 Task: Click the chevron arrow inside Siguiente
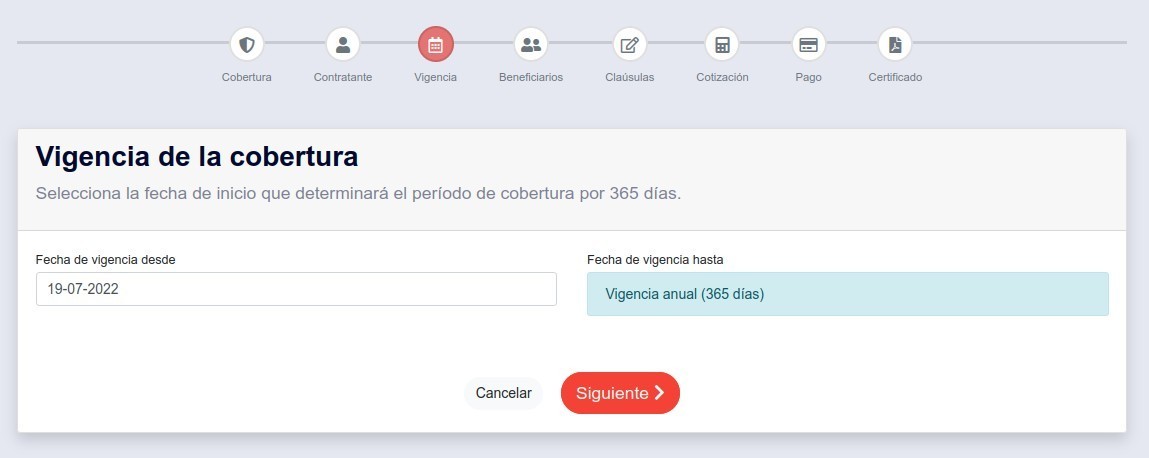pyautogui.click(x=659, y=393)
